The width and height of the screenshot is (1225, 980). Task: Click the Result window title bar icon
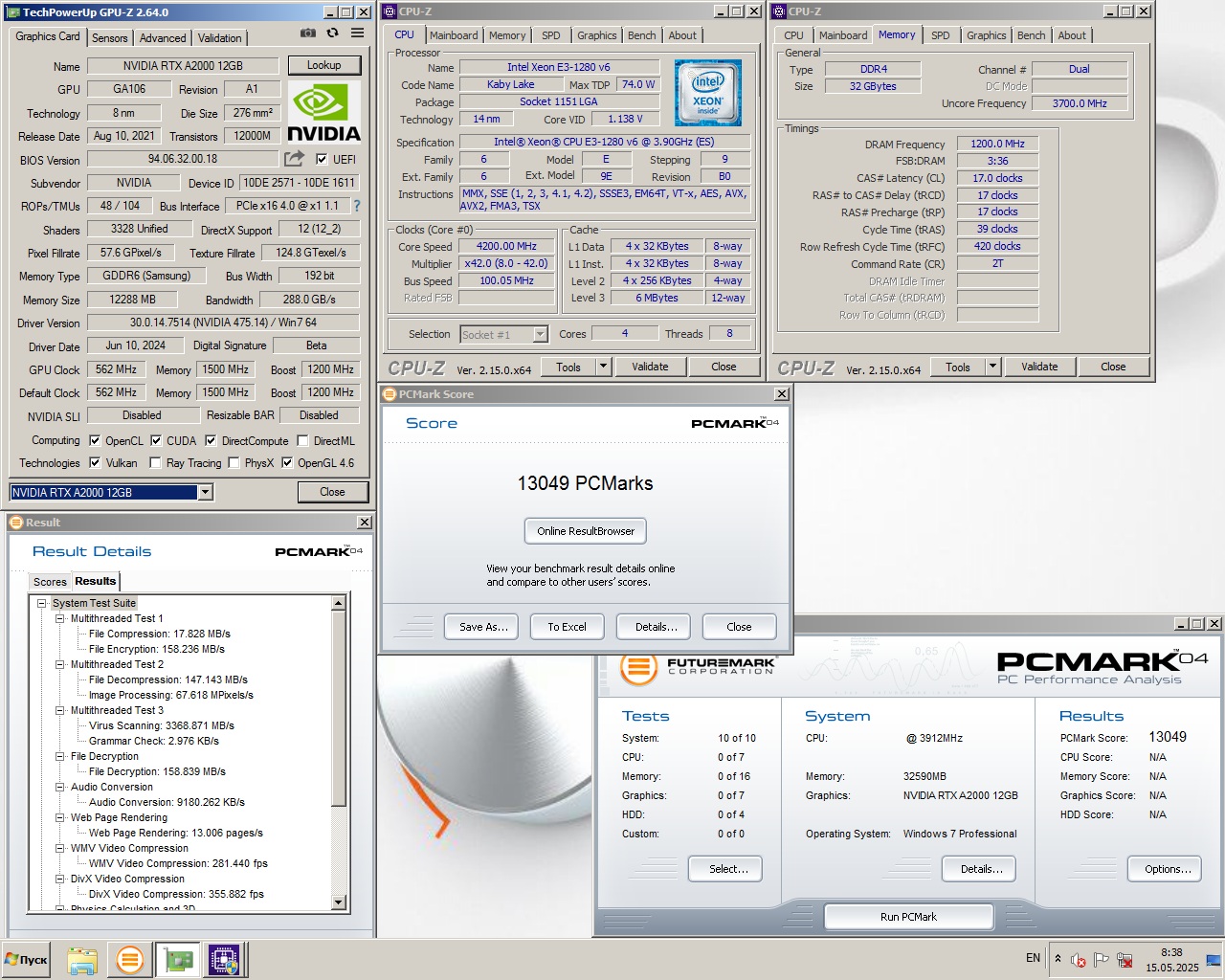coord(16,523)
